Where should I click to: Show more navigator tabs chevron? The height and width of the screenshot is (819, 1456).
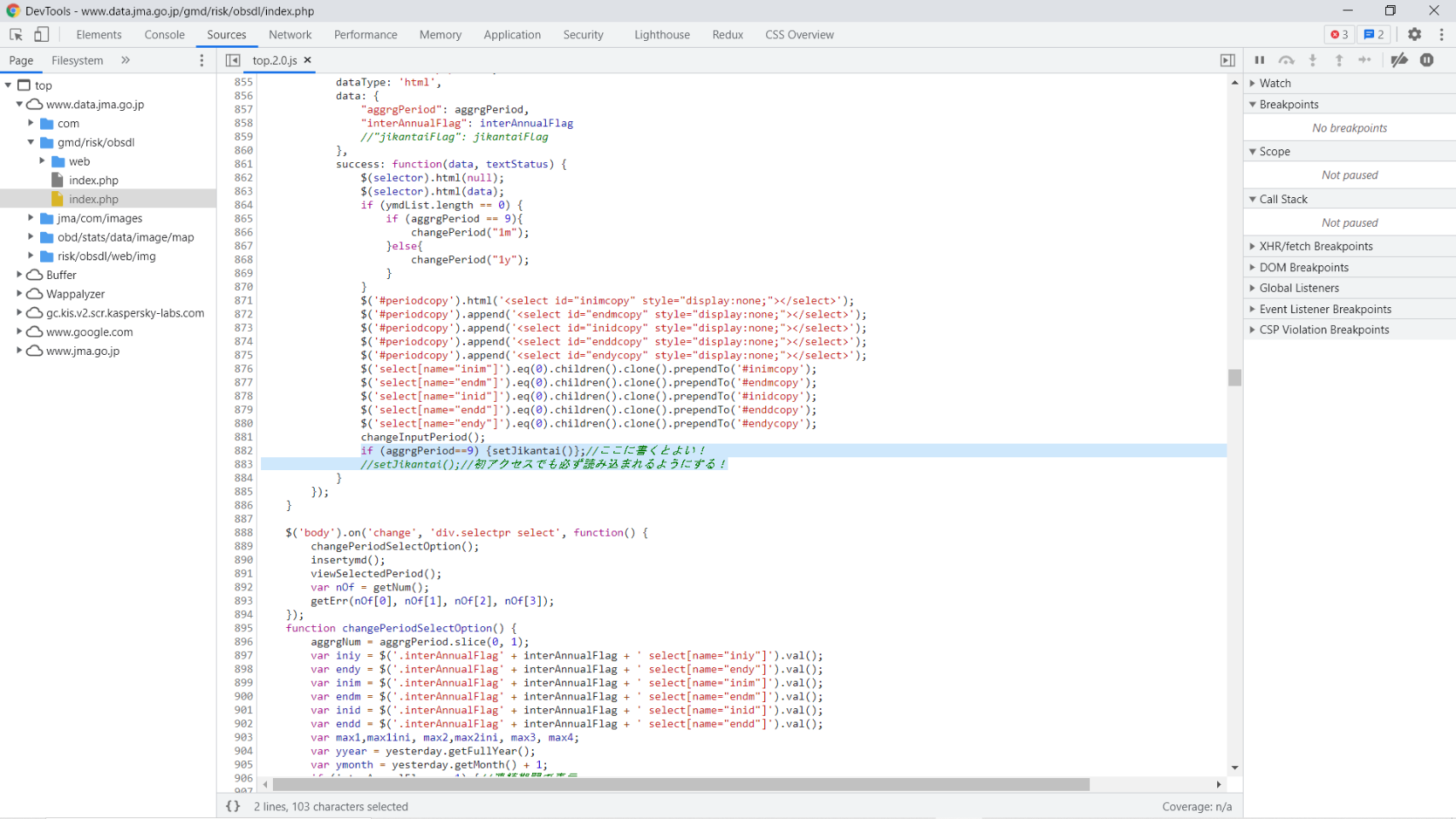click(x=125, y=61)
